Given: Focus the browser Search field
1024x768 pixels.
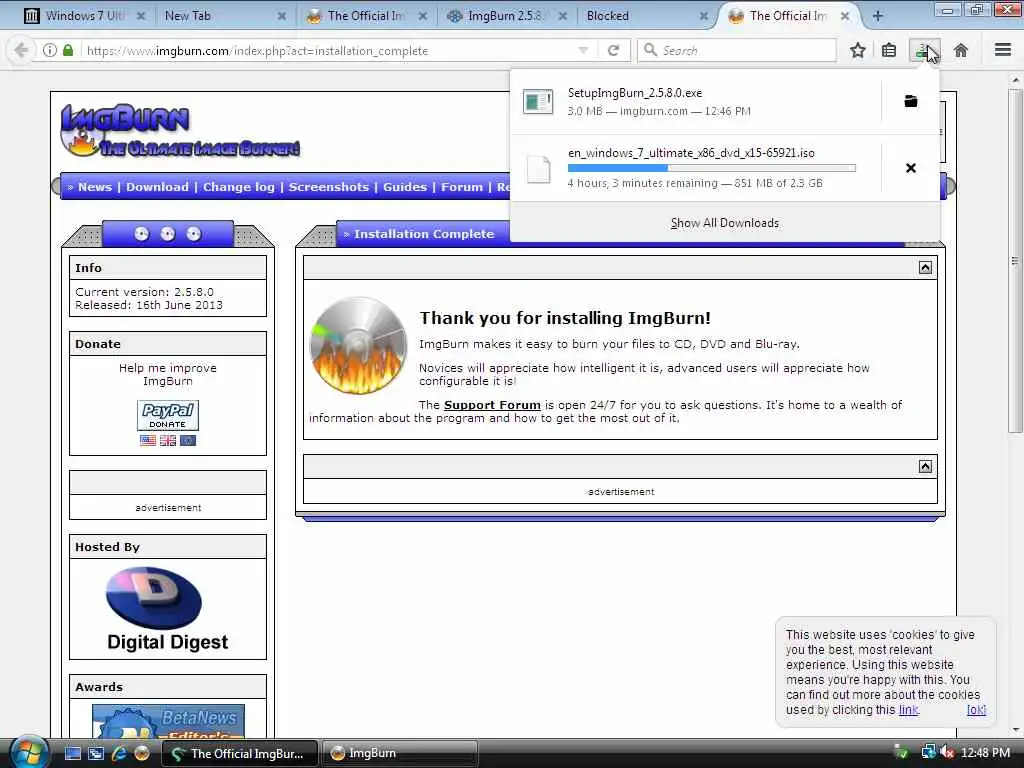Looking at the screenshot, I should pyautogui.click(x=737, y=50).
